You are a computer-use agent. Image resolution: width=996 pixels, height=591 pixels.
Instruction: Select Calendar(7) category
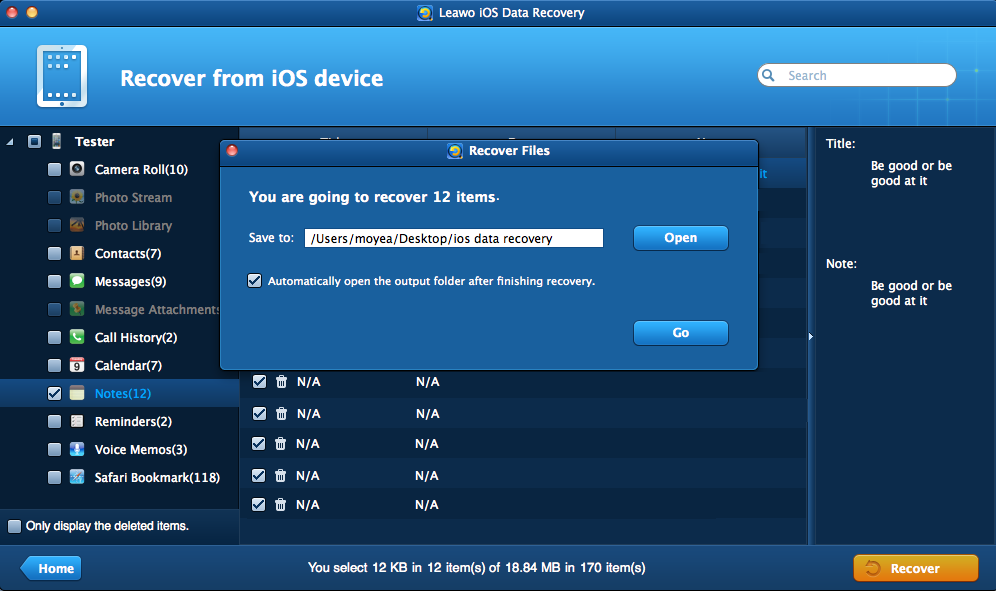(x=128, y=365)
